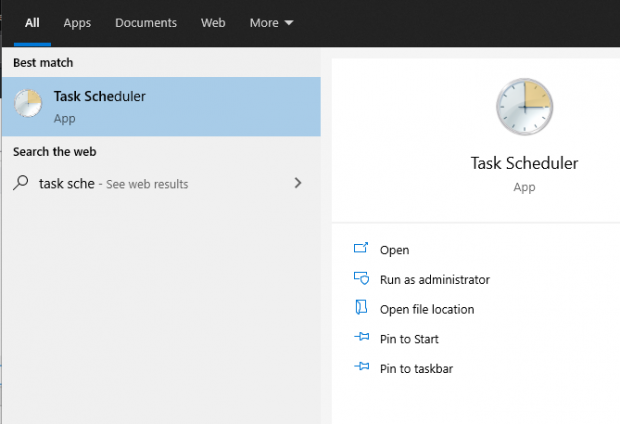Click the 'Best match' heading

43,62
